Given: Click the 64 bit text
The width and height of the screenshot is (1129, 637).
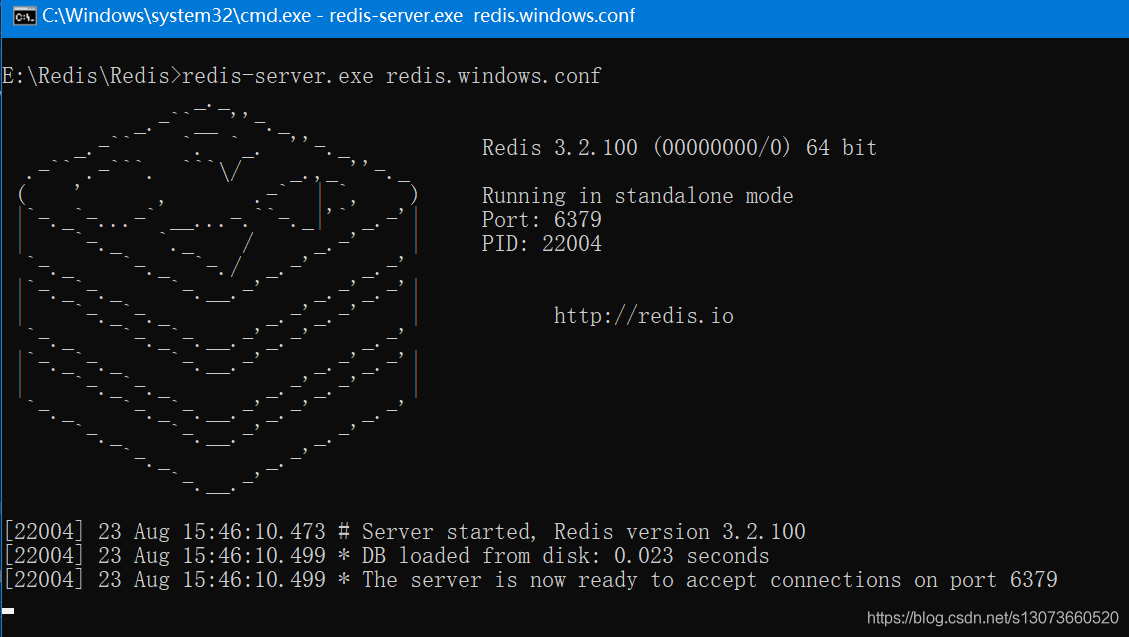Looking at the screenshot, I should 841,148.
